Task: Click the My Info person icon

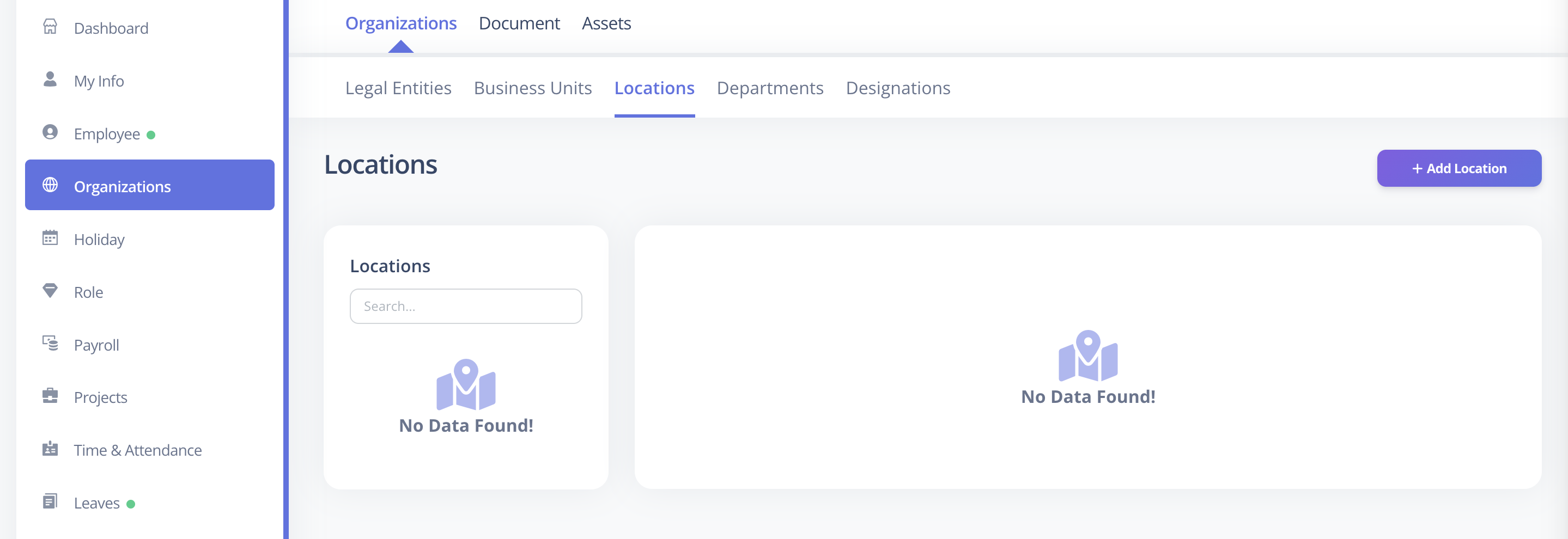Action: click(x=50, y=79)
